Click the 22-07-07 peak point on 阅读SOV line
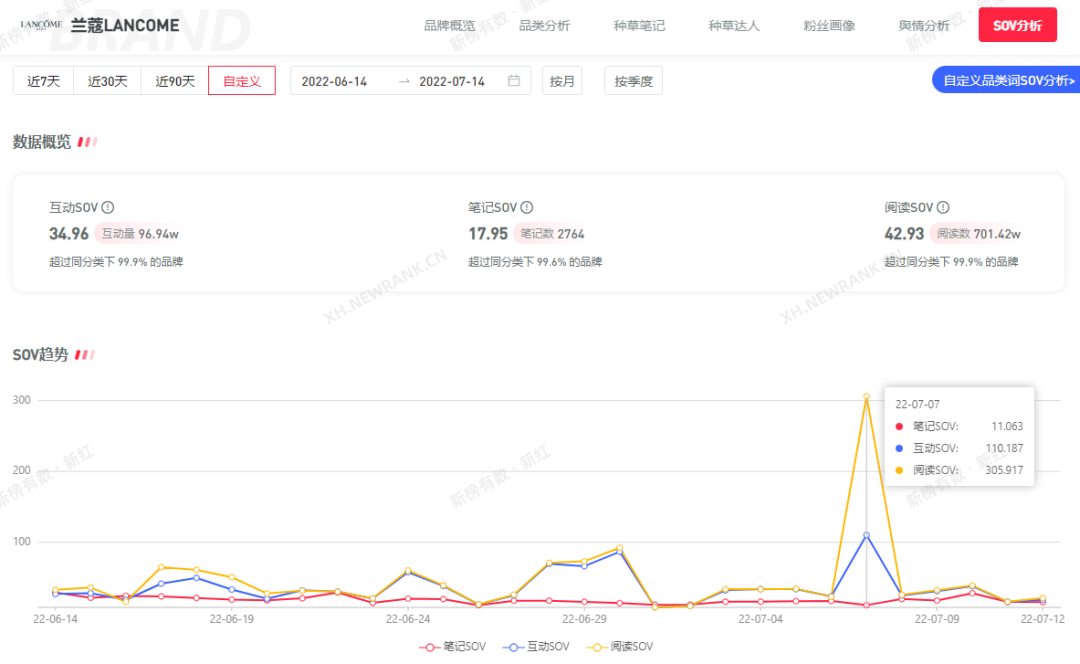This screenshot has height=664, width=1080. 866,397
